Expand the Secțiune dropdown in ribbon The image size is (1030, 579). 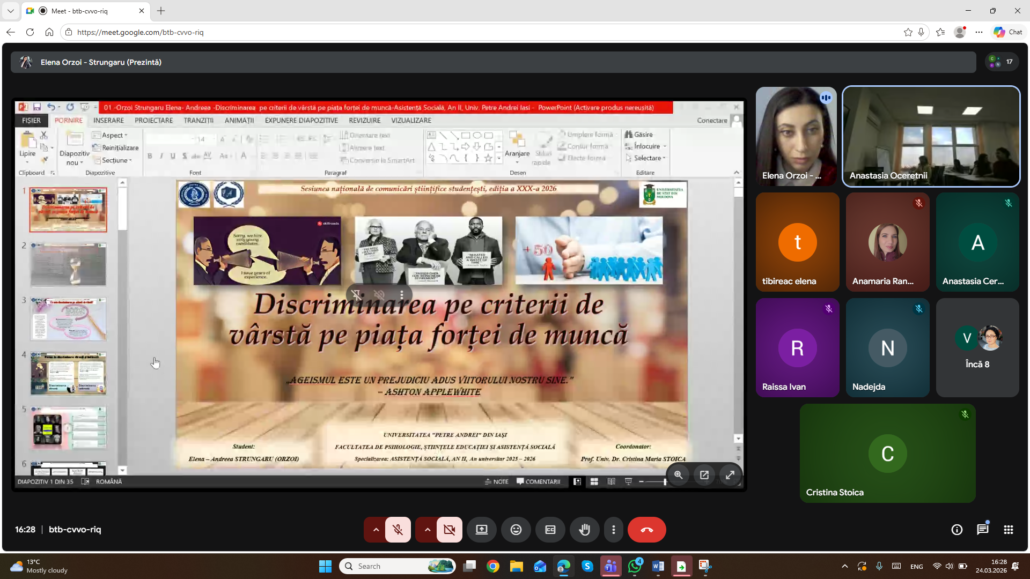pos(112,160)
